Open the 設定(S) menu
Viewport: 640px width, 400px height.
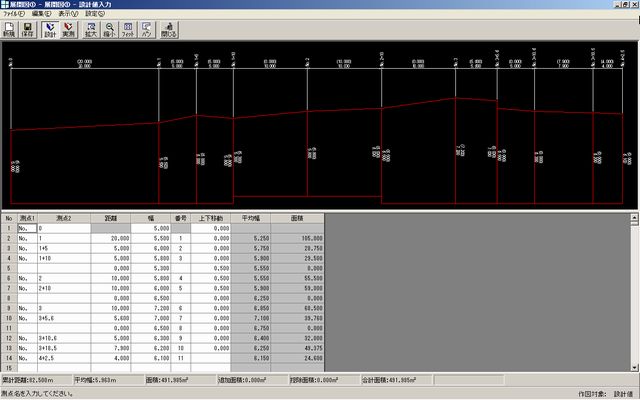(x=95, y=13)
